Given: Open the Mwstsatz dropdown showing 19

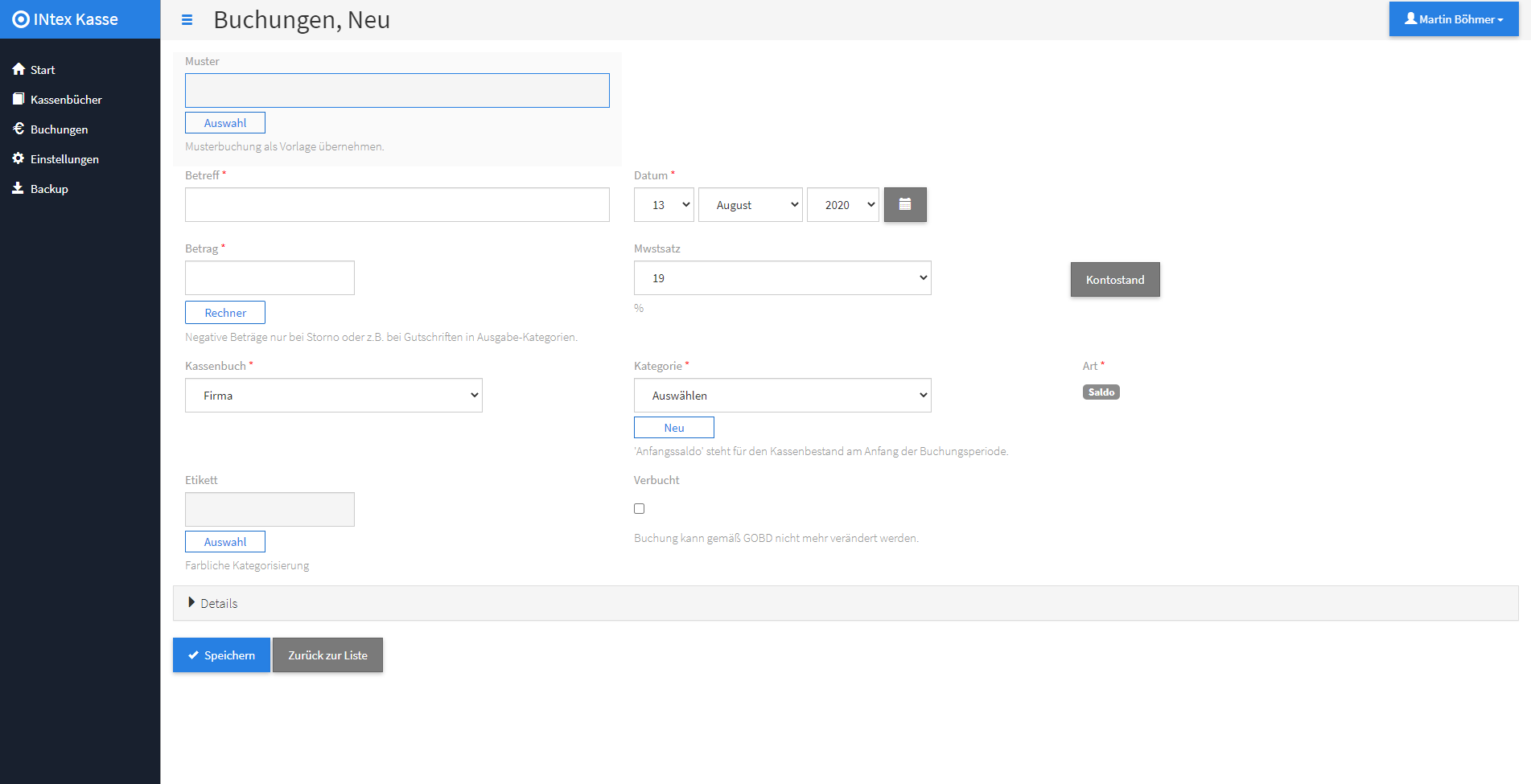Looking at the screenshot, I should 783,278.
